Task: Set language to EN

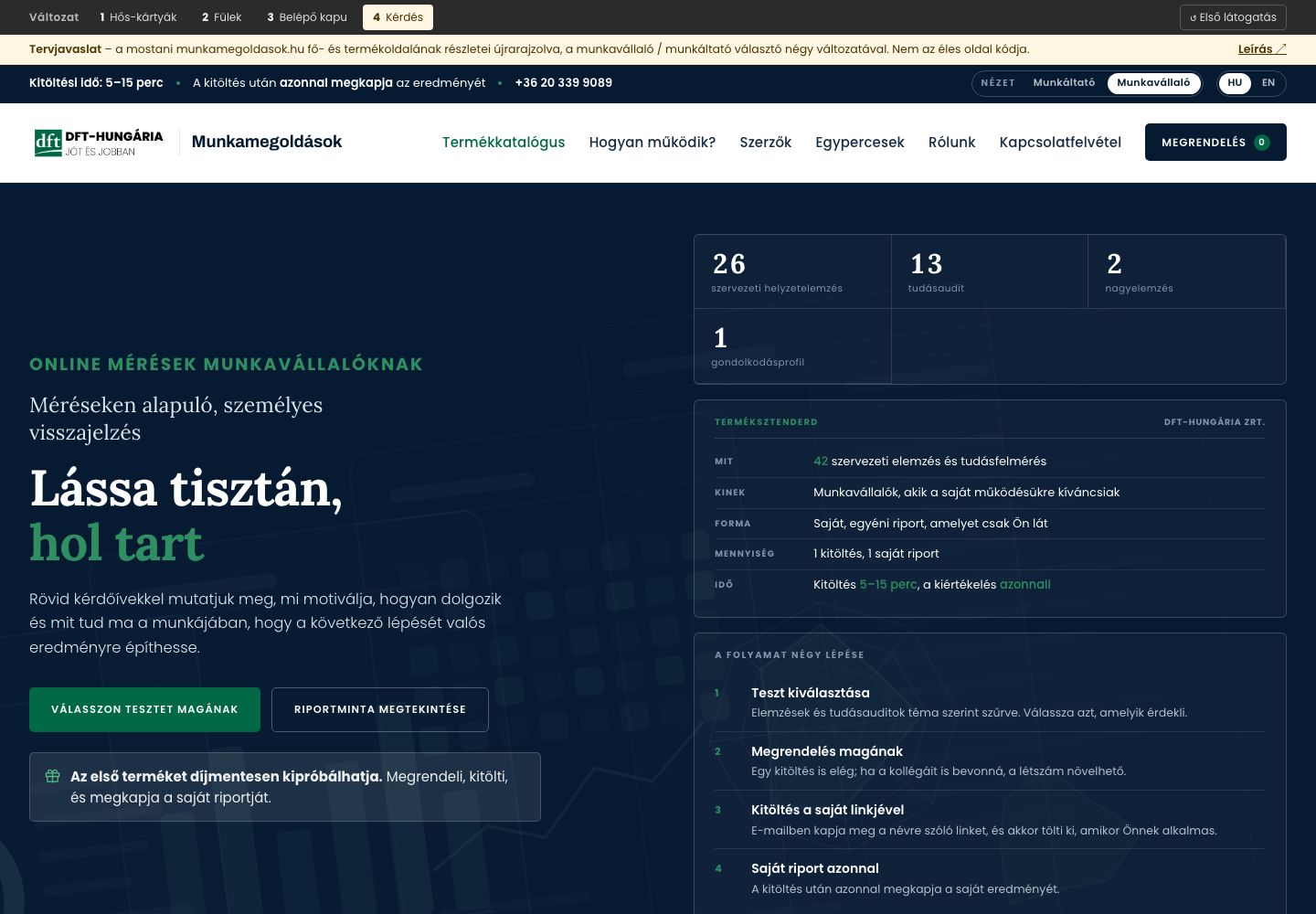Action: [x=1268, y=82]
